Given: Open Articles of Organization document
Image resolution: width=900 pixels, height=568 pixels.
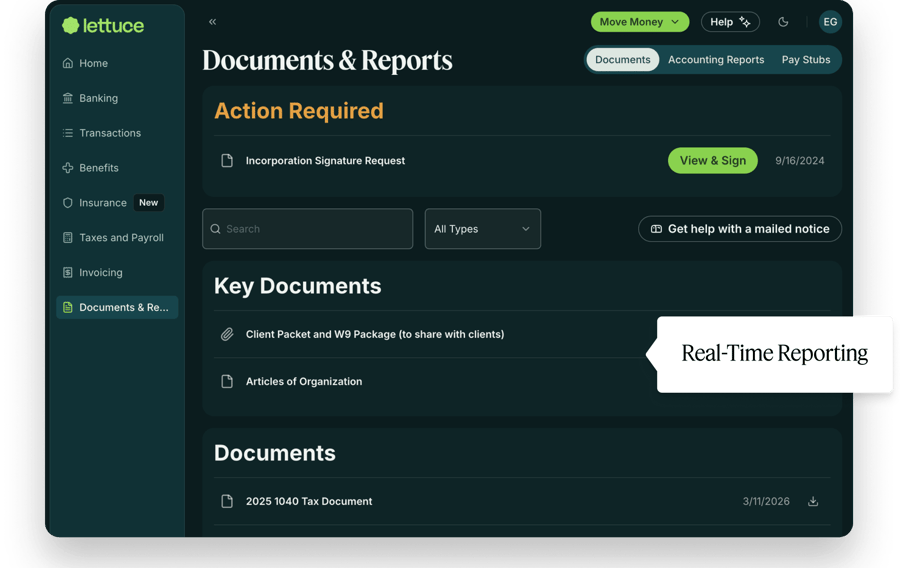Looking at the screenshot, I should (x=304, y=382).
